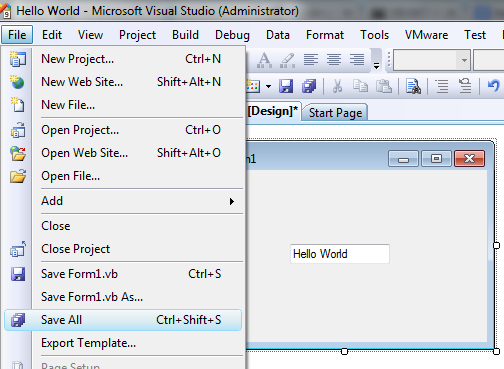504x369 pixels.
Task: Click the Save icon in toolbar
Action: pos(286,86)
